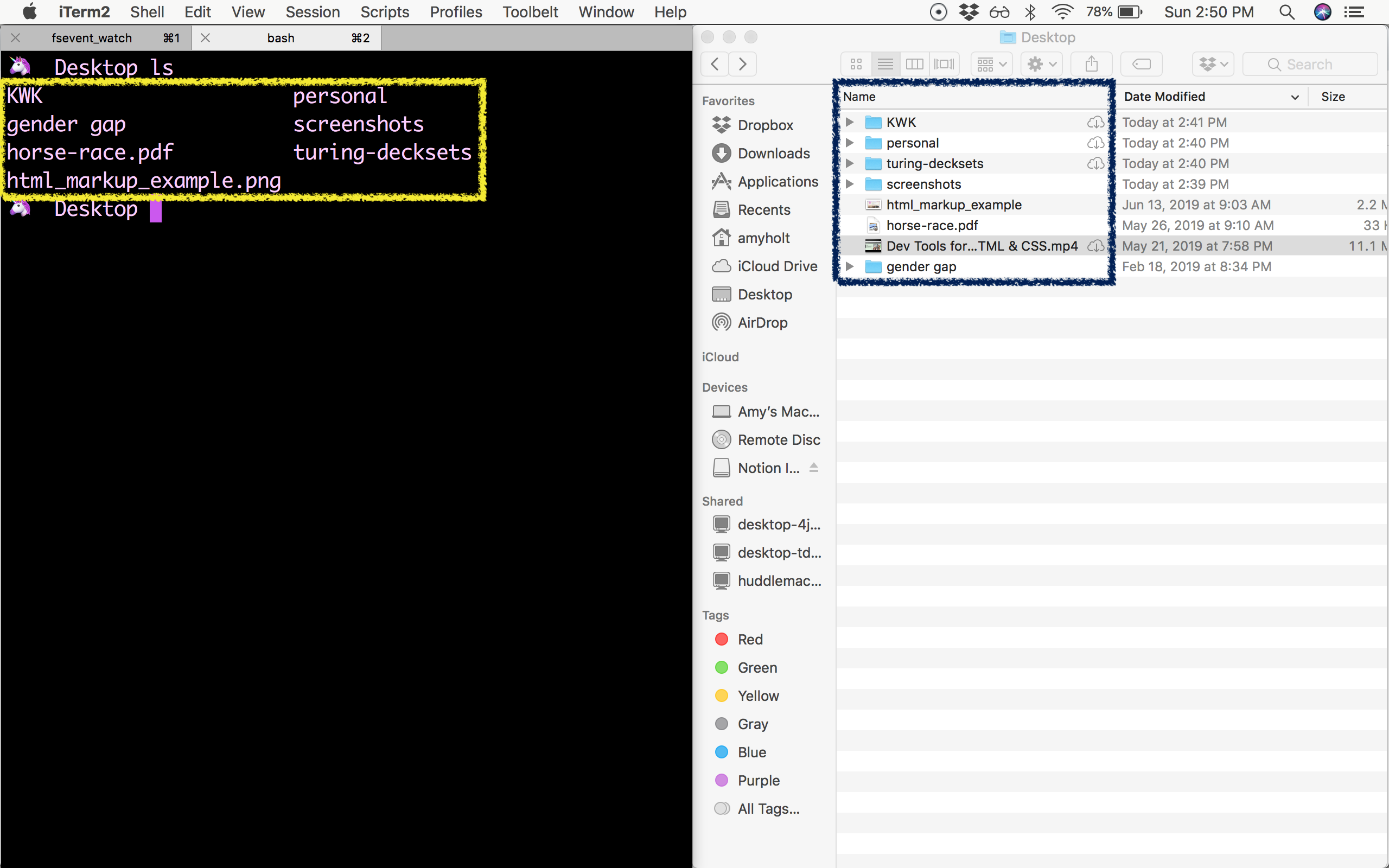Open the Scripts menu in iTerm2
Screen dimensions: 1389x868
385,11
